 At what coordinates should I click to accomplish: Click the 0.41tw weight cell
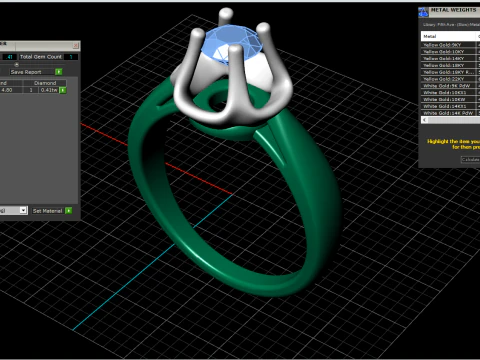point(49,90)
